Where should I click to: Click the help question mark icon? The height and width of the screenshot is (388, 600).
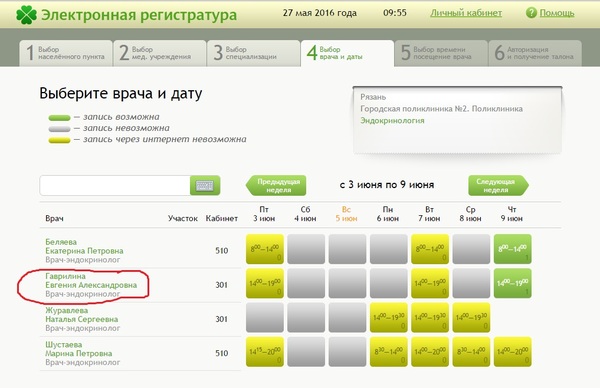point(531,13)
